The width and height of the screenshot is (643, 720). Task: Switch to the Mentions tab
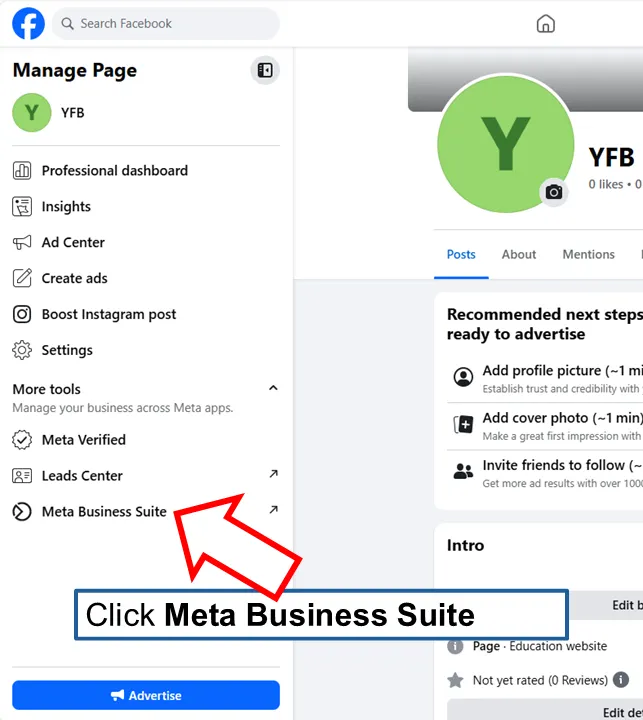coord(588,254)
